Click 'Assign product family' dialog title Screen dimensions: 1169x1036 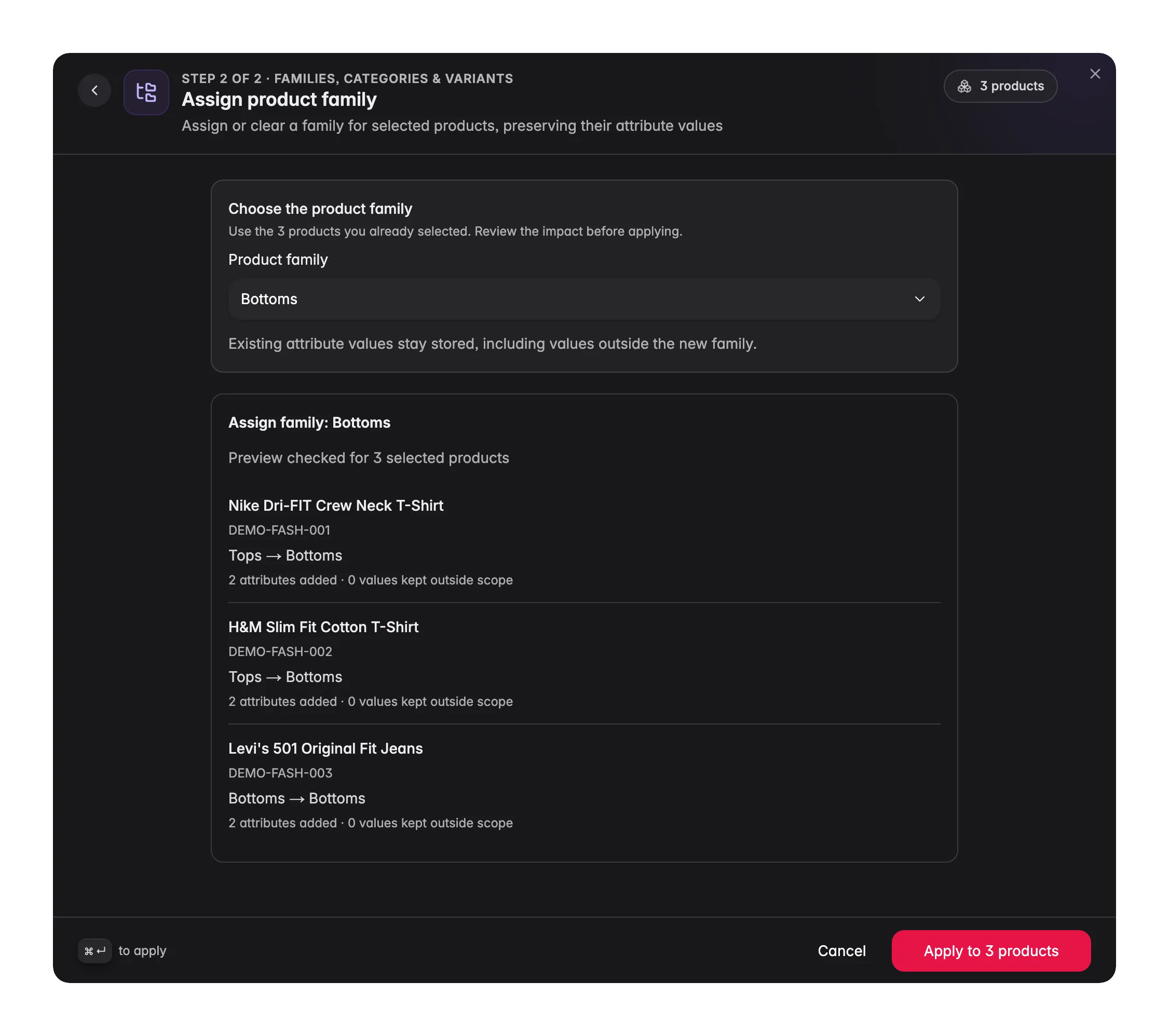point(279,100)
